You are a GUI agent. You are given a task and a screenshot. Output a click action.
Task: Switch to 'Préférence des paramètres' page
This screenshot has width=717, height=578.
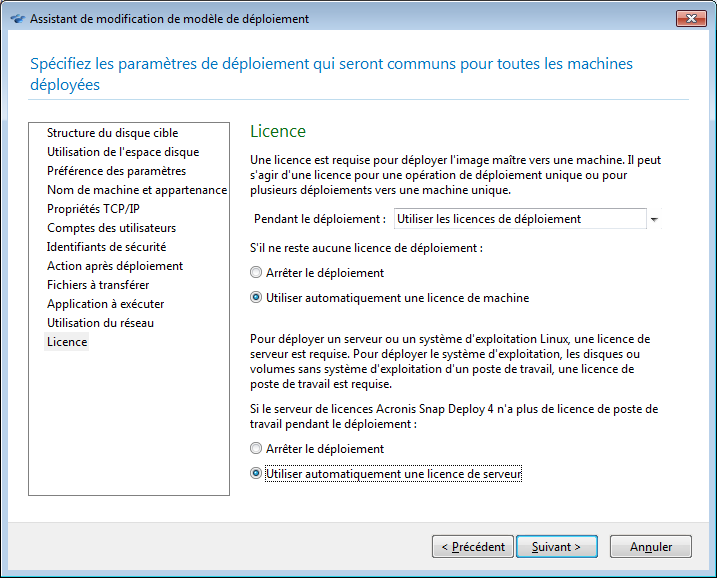pyautogui.click(x=116, y=171)
